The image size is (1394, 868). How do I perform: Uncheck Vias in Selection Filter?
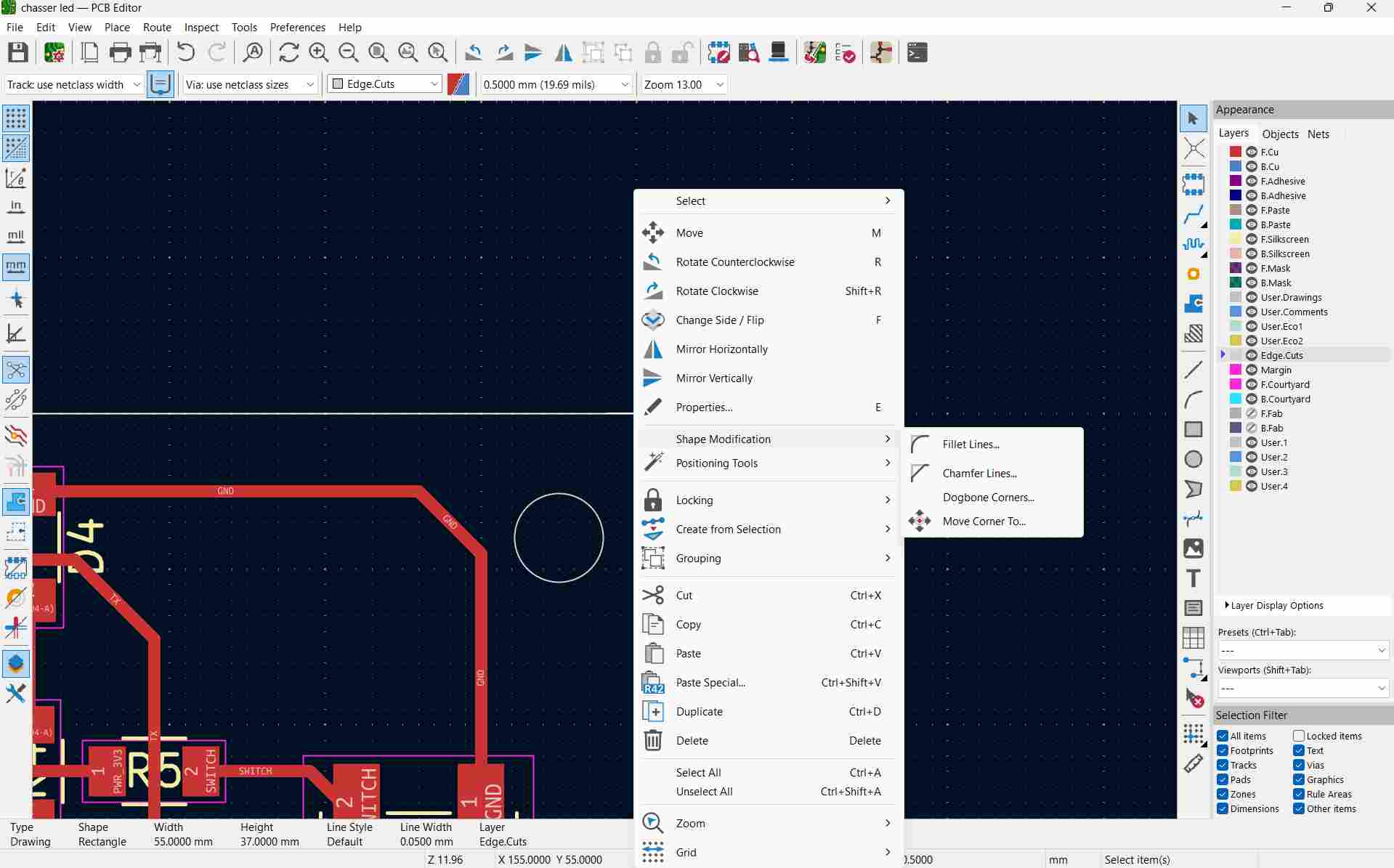pos(1299,765)
